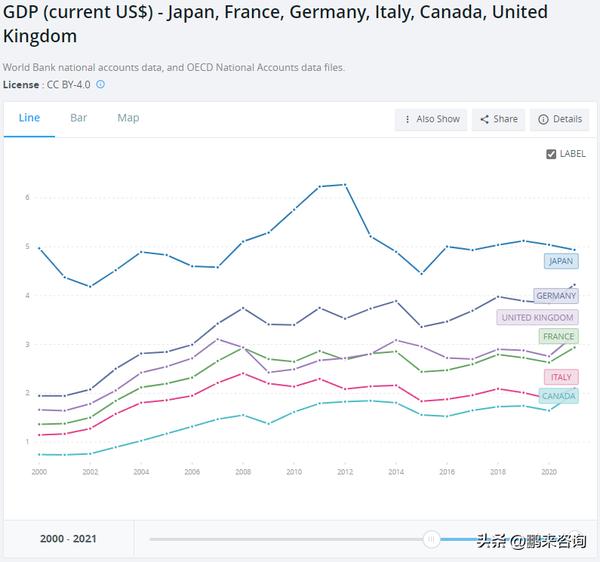Click the 2000 - 2021 year range label

point(67,539)
